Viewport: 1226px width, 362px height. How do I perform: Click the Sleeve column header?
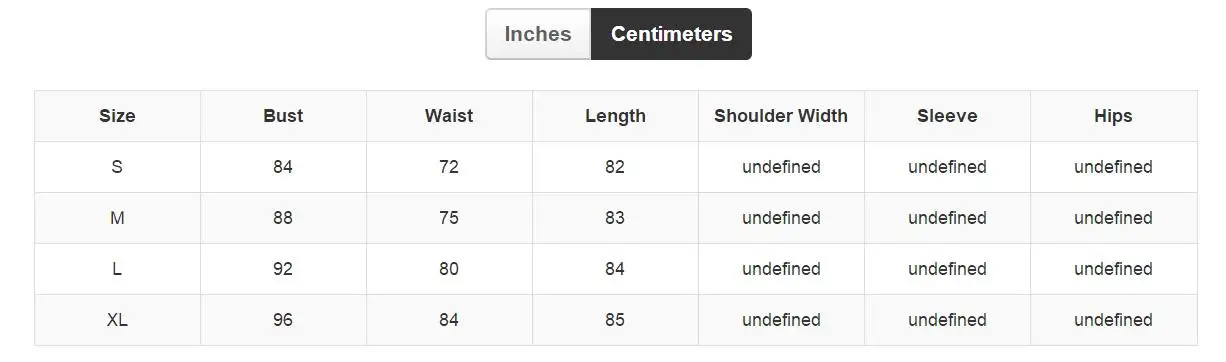tap(947, 116)
